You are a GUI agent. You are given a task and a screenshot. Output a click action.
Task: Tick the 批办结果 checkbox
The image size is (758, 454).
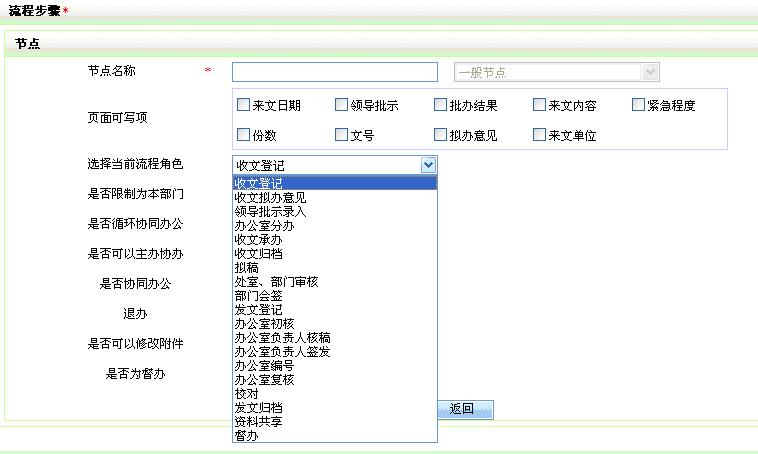440,104
